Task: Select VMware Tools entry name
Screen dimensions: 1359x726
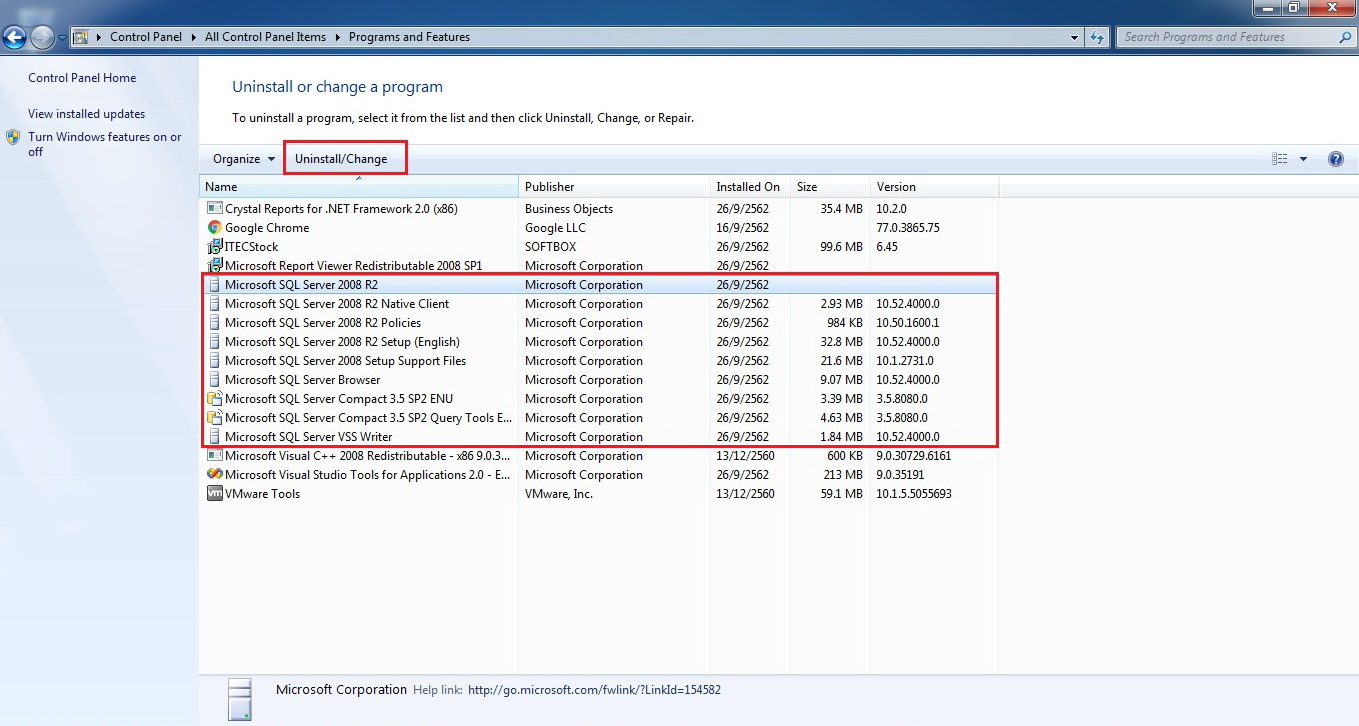Action: 262,494
